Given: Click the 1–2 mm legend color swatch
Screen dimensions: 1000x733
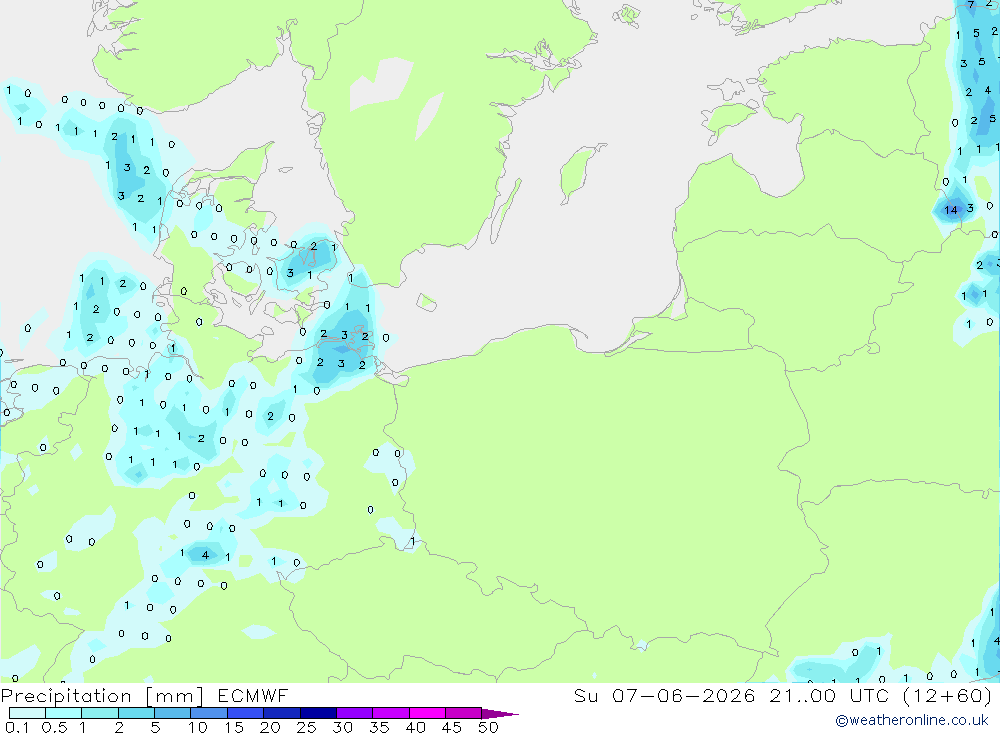Looking at the screenshot, I should pos(100,713).
